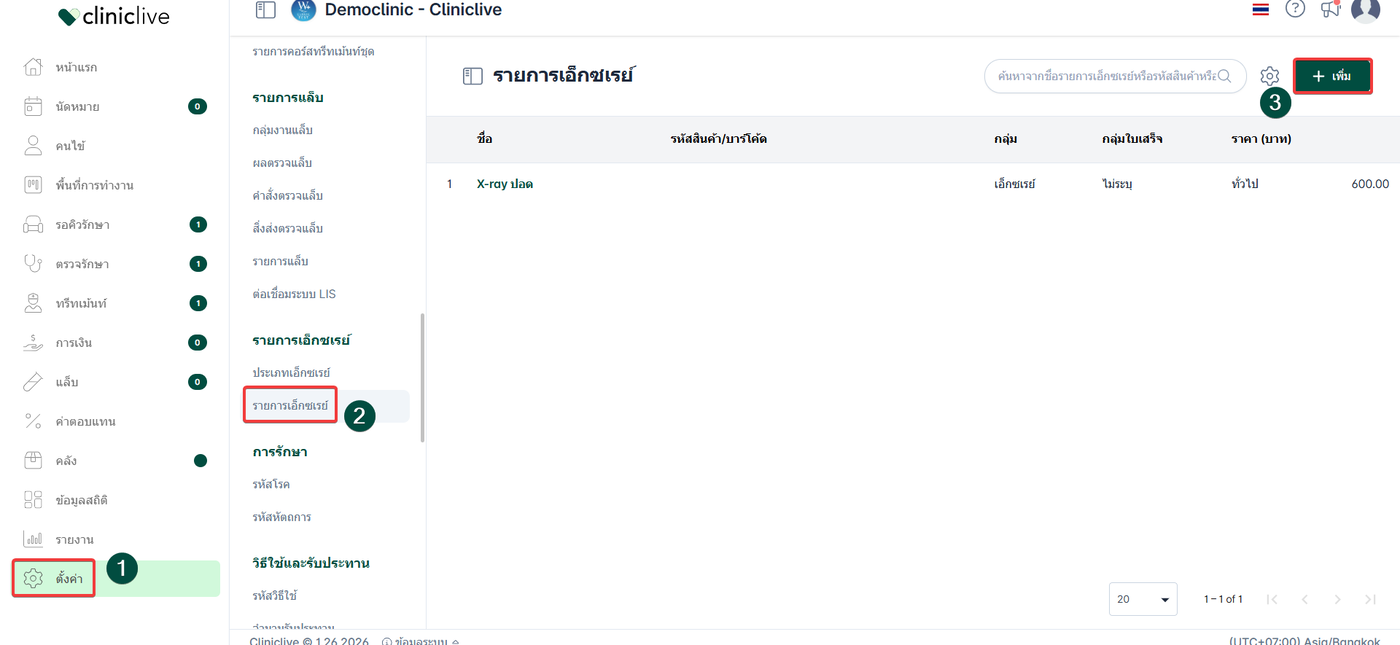This screenshot has height=645, width=1400.
Task: Open กลุ่มงานแล็บ menu item
Action: point(283,130)
